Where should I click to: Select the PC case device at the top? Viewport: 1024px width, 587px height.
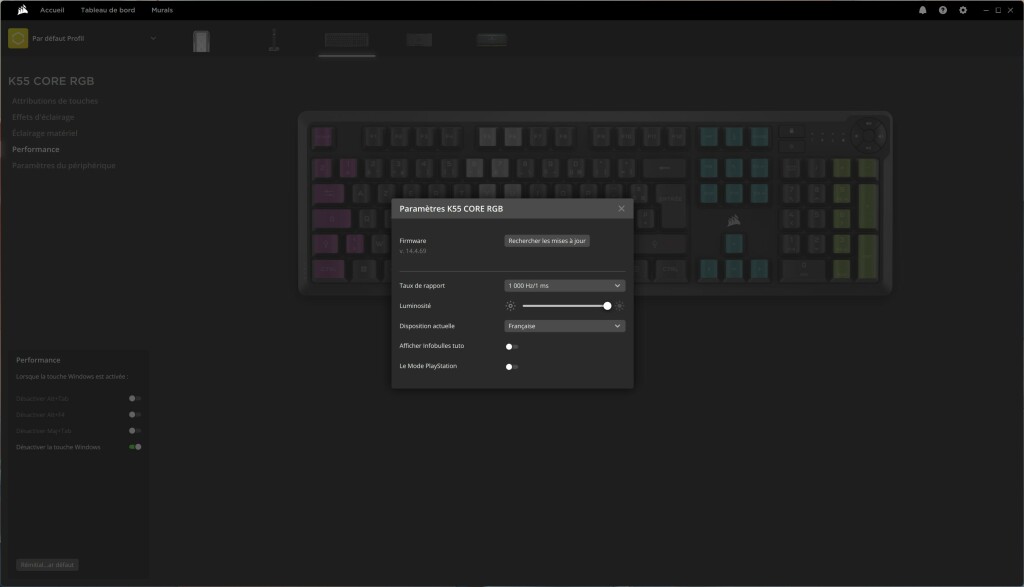click(x=200, y=40)
